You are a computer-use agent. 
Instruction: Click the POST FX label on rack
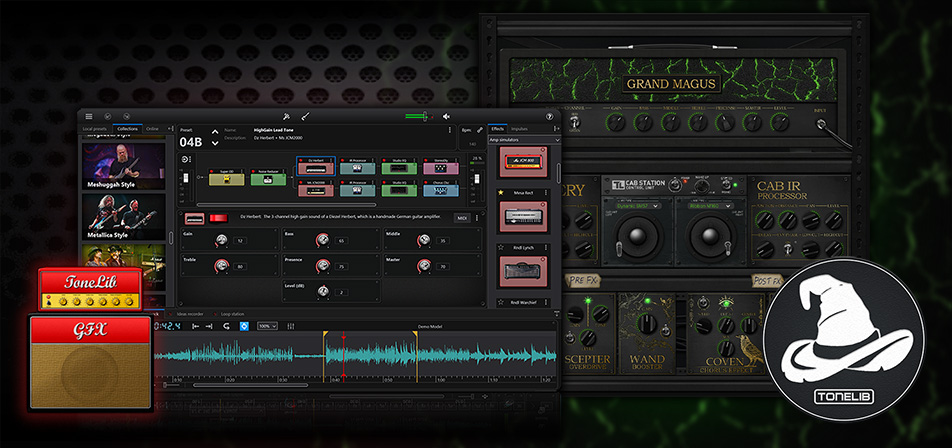pos(767,280)
